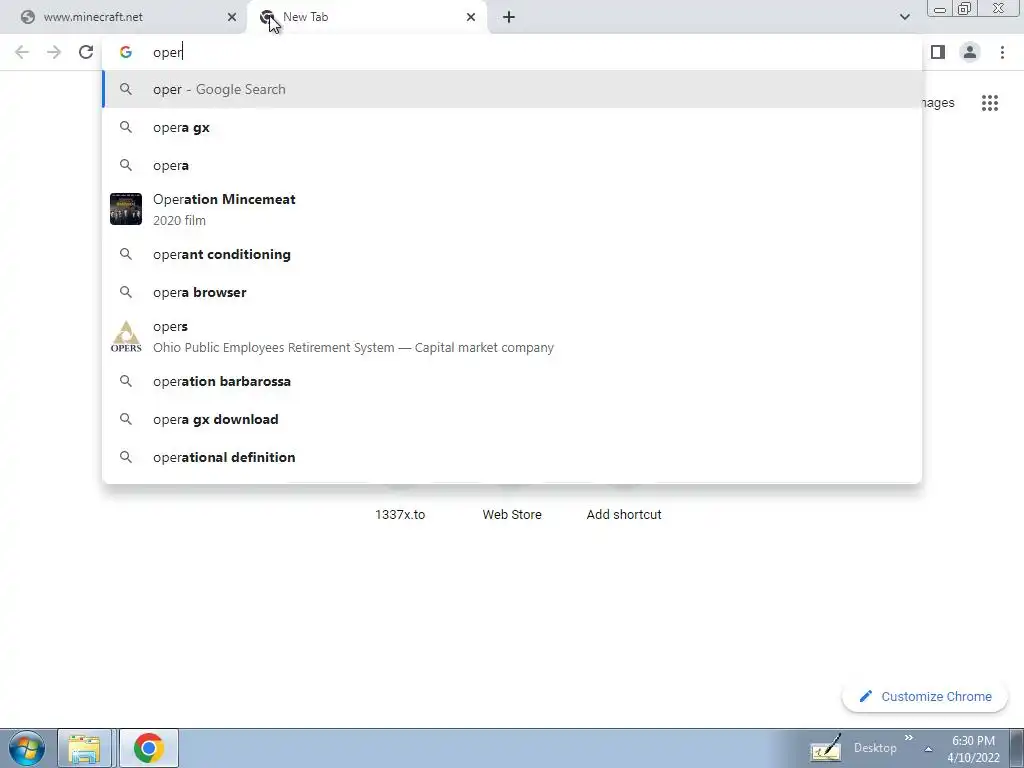1024x768 pixels.
Task: Open the Windows Start menu
Action: point(27,748)
